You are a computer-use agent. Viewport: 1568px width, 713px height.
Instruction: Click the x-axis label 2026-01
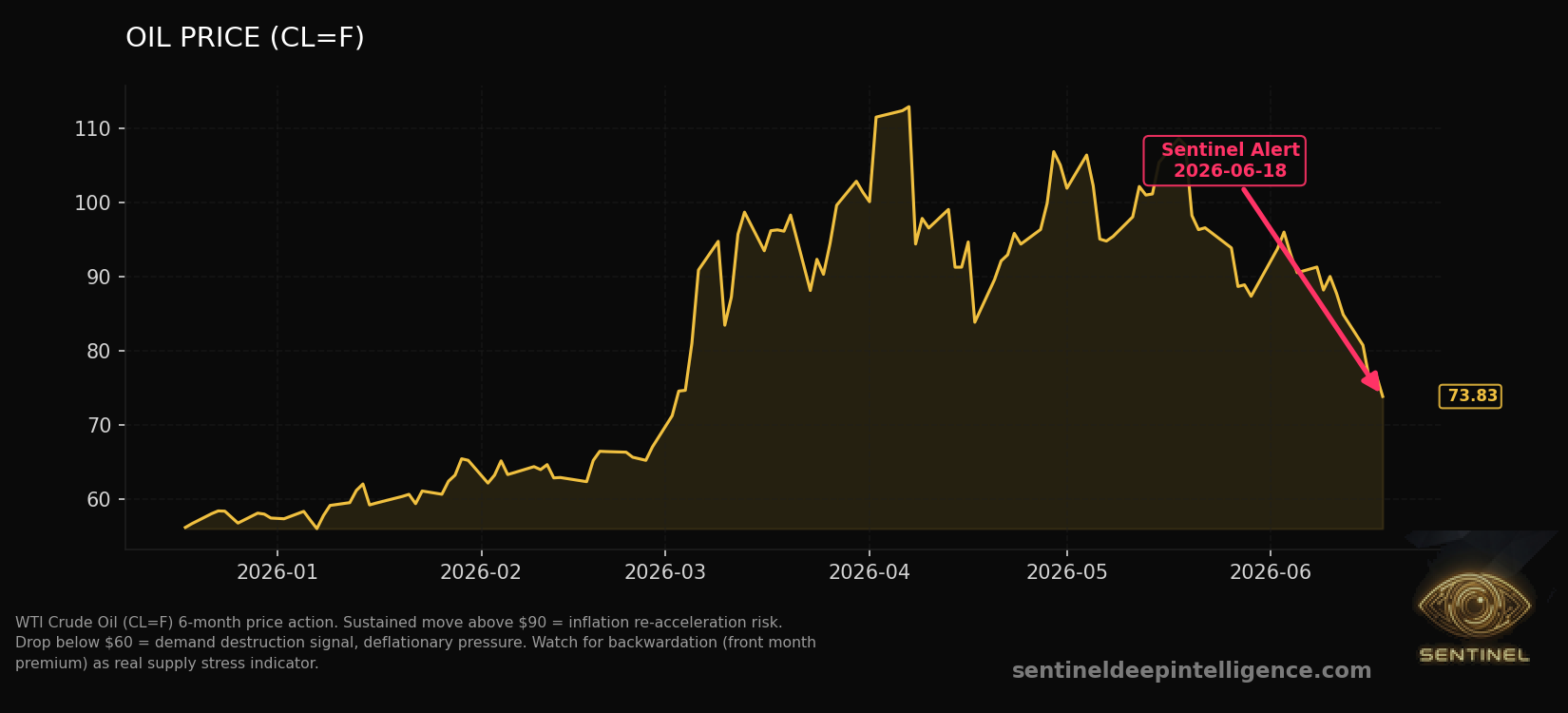click(x=277, y=572)
